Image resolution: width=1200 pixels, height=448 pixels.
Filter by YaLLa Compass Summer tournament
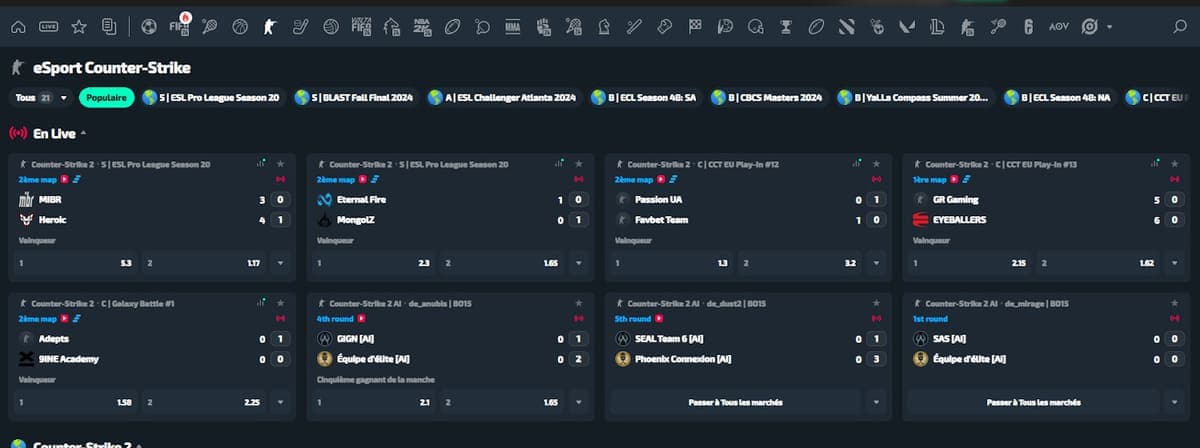click(x=915, y=98)
